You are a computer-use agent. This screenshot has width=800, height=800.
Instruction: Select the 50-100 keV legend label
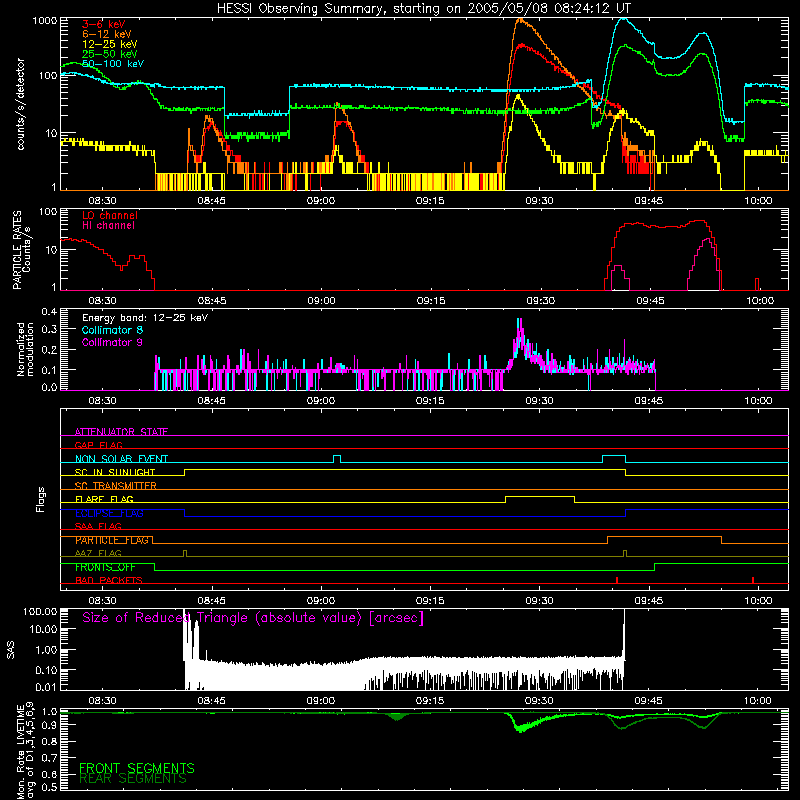(113, 64)
